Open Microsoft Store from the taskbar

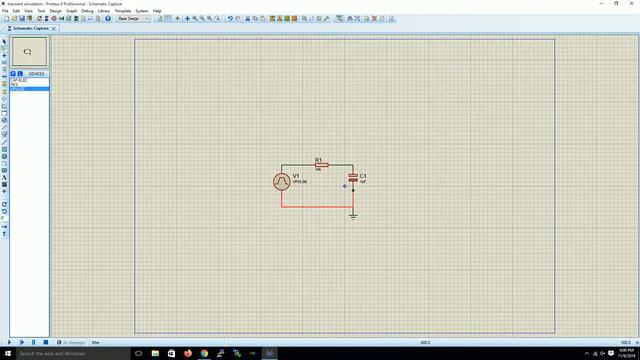click(171, 353)
